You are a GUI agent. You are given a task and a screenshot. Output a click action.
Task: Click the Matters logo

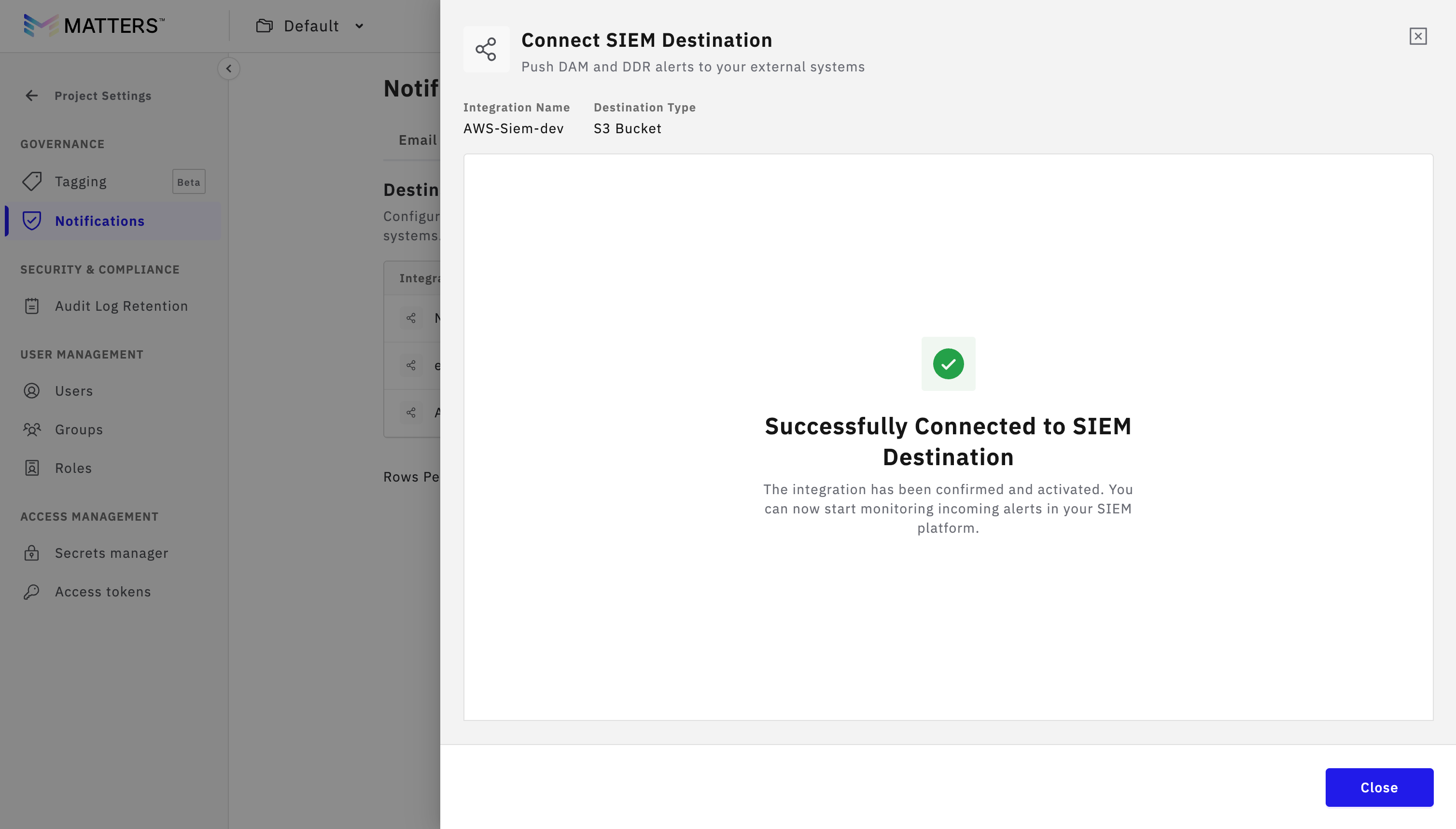(x=94, y=26)
